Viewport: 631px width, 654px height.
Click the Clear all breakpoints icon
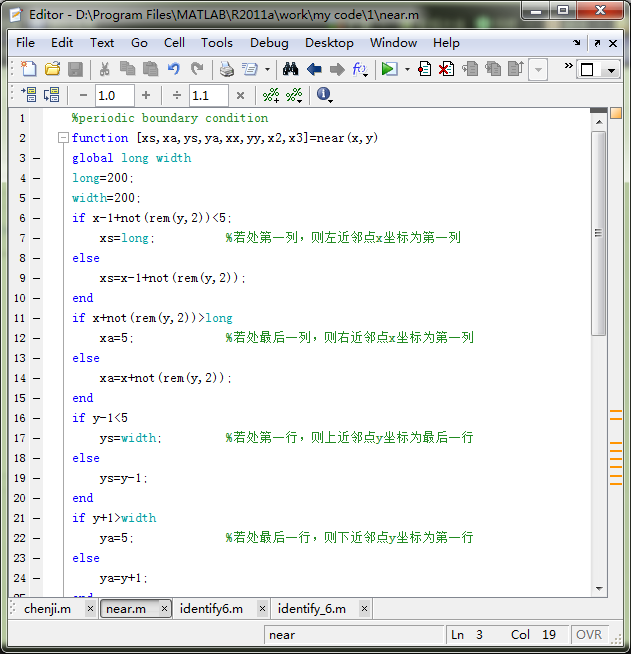pyautogui.click(x=446, y=69)
